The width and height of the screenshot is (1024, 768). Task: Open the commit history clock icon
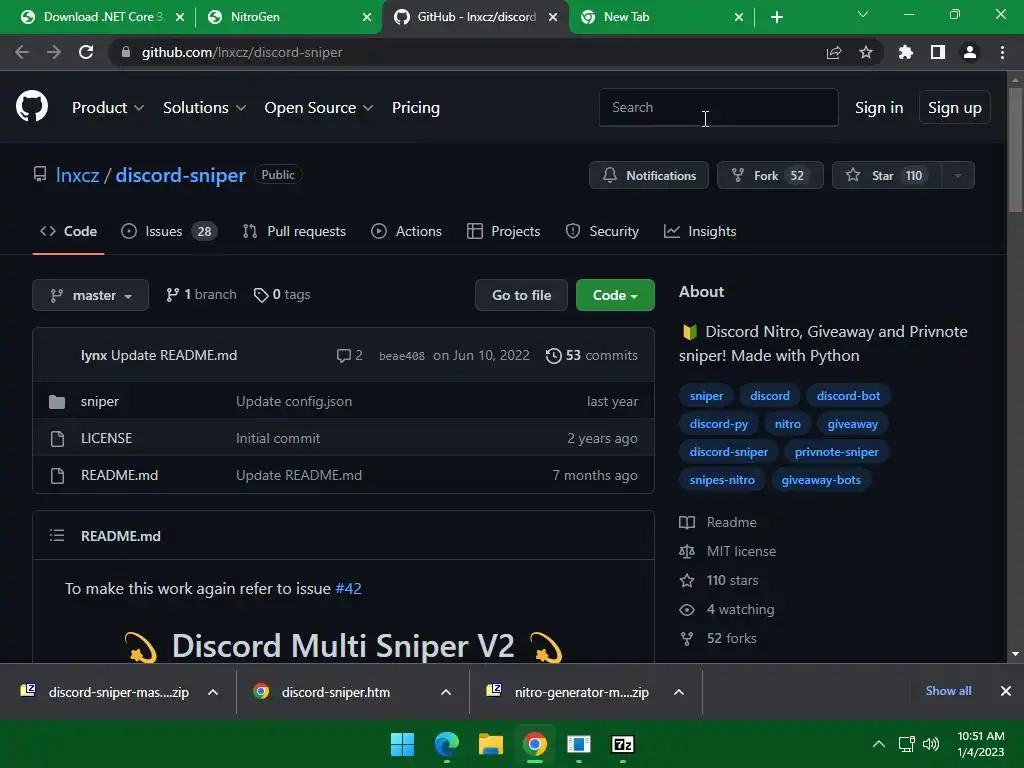click(553, 355)
